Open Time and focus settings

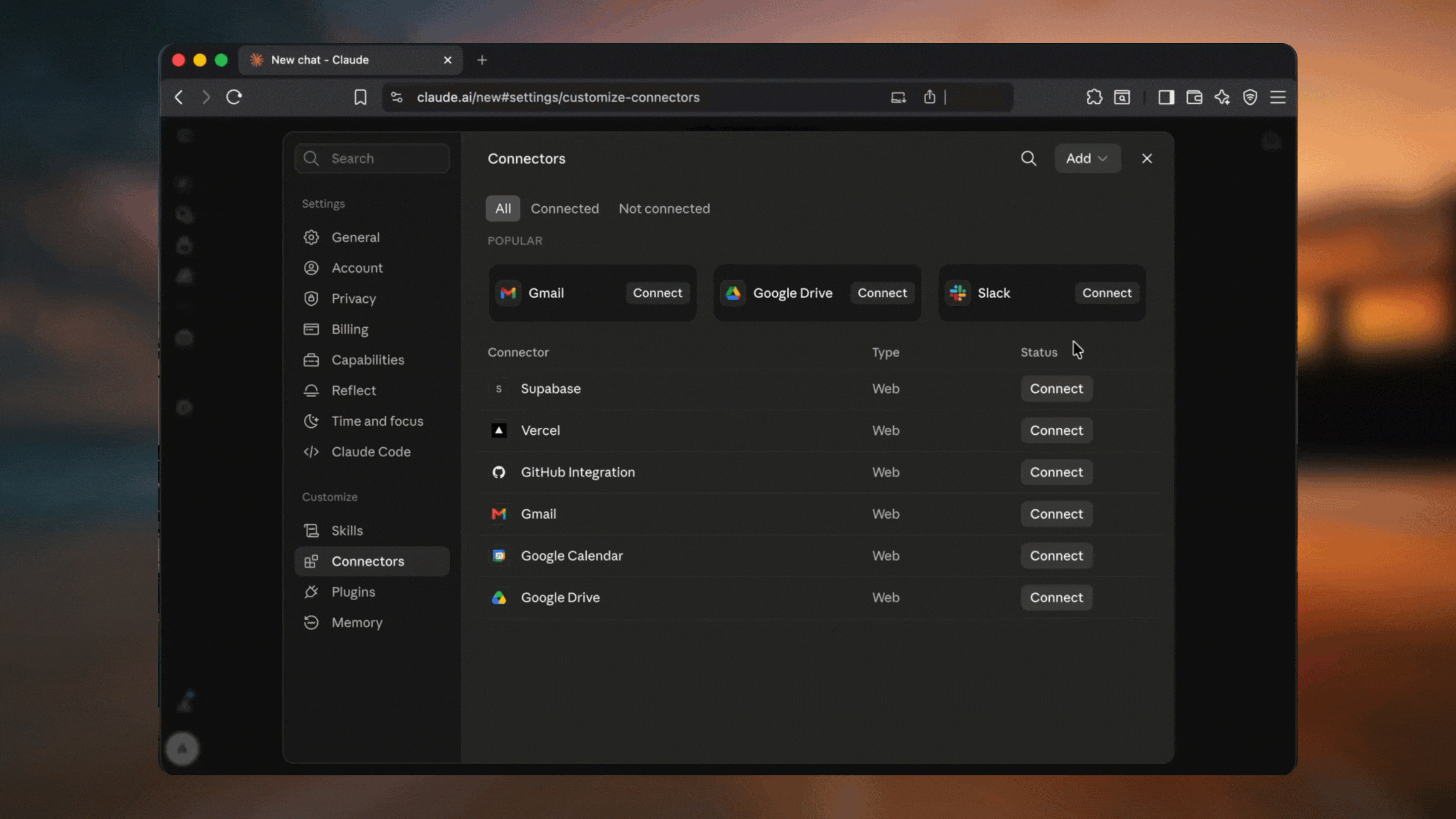click(372, 421)
